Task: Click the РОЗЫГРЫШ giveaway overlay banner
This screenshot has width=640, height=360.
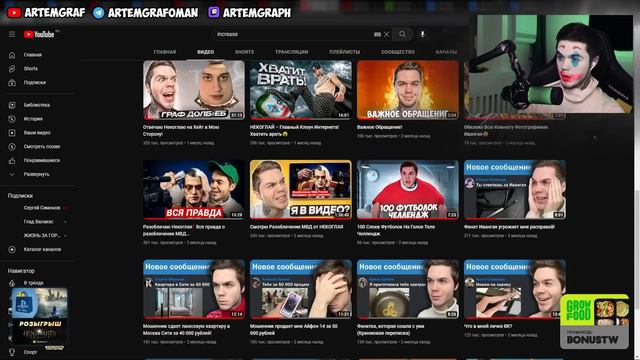Action: click(40, 319)
